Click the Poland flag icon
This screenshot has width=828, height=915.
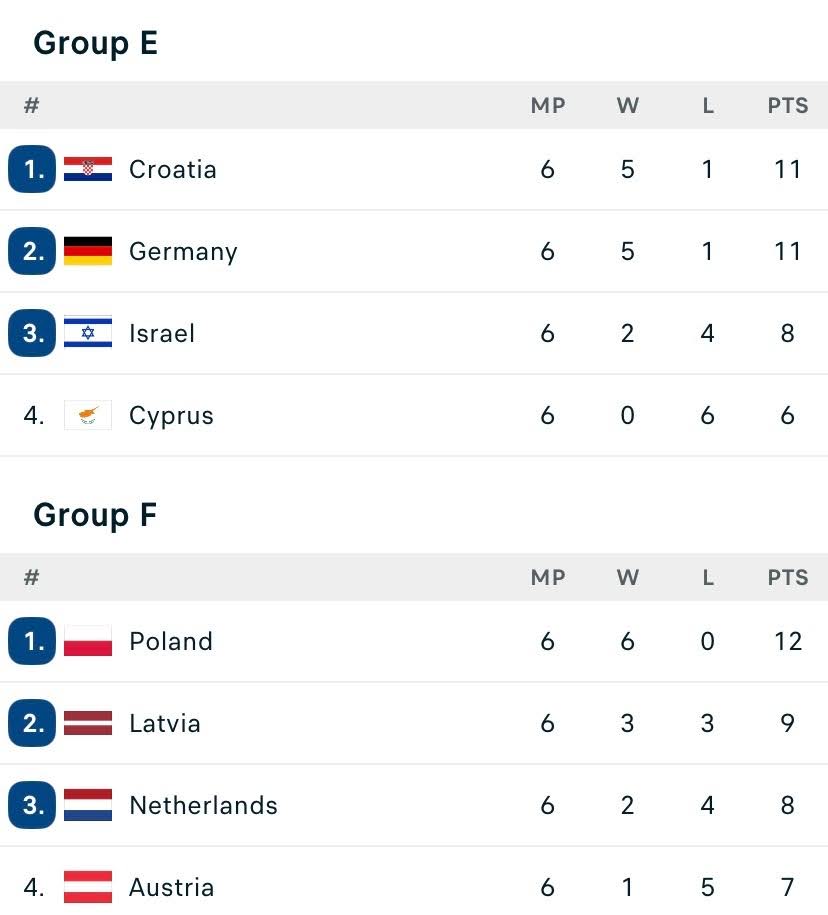click(x=88, y=641)
